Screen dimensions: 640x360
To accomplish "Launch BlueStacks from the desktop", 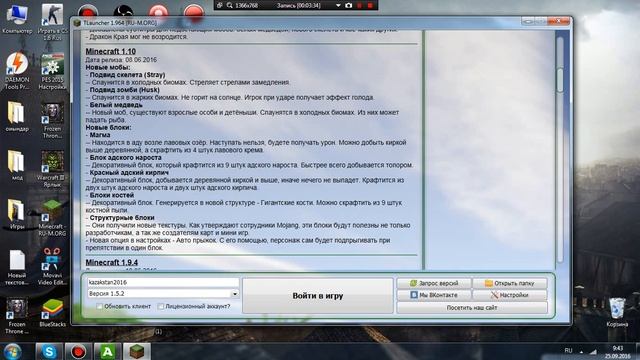I will (x=52, y=313).
